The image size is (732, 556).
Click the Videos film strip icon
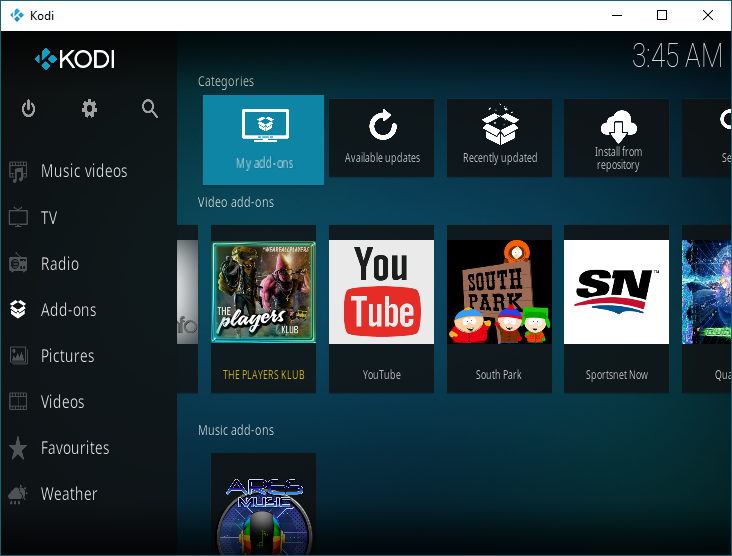[x=18, y=401]
